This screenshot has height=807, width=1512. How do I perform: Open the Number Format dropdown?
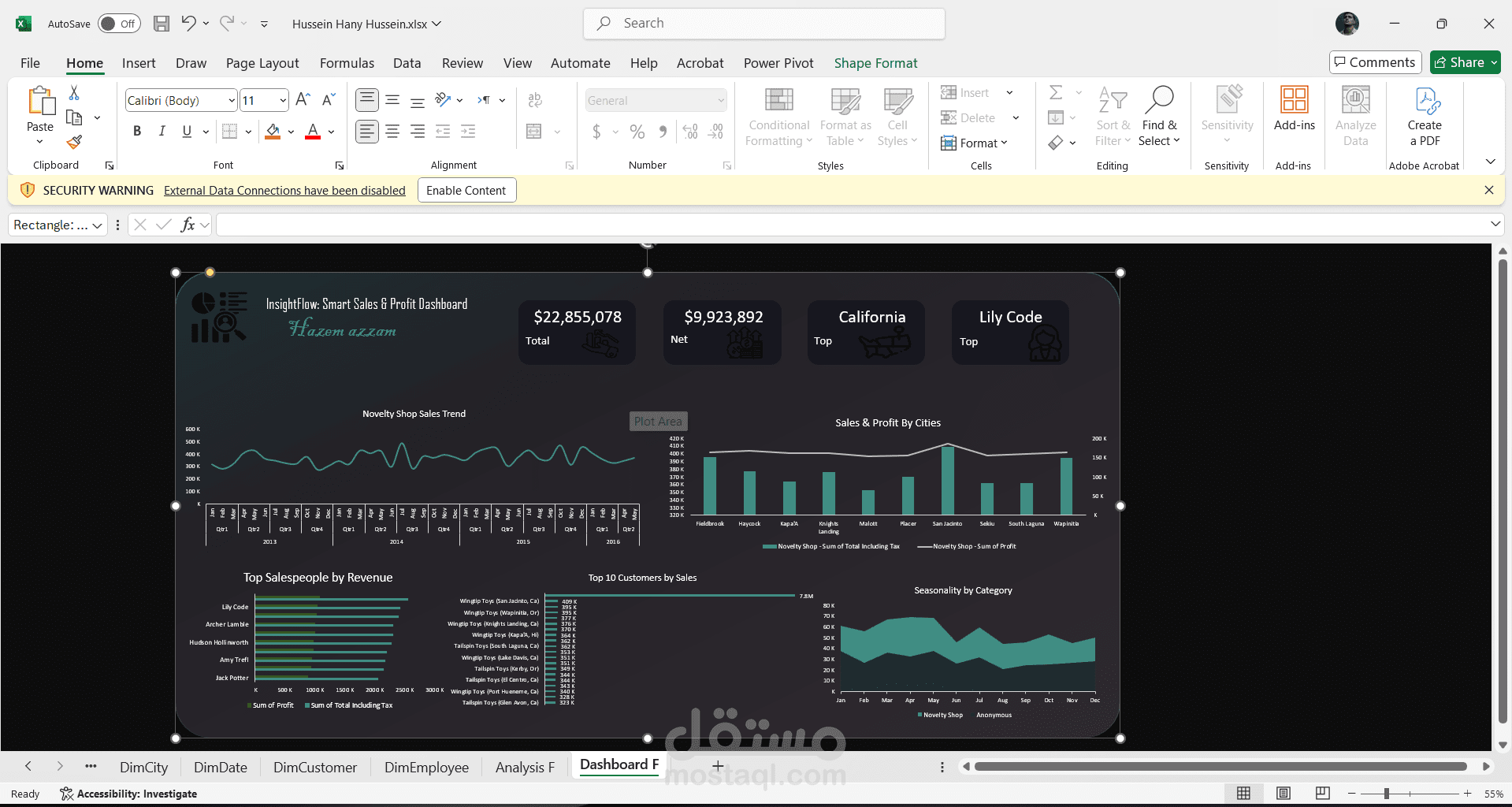click(x=720, y=100)
